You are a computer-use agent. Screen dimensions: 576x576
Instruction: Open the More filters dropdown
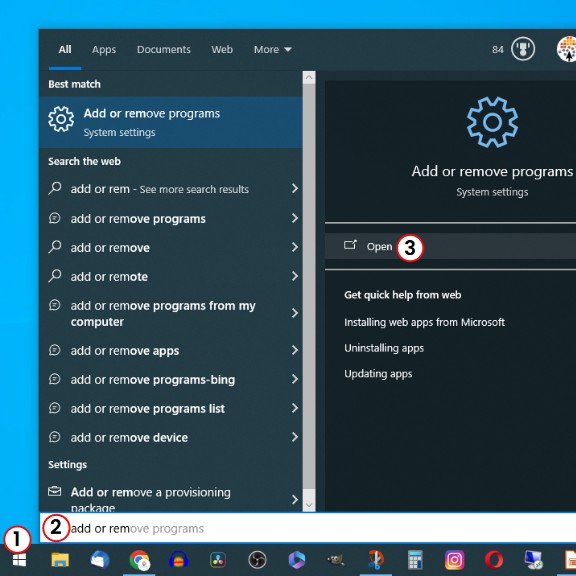tap(273, 49)
